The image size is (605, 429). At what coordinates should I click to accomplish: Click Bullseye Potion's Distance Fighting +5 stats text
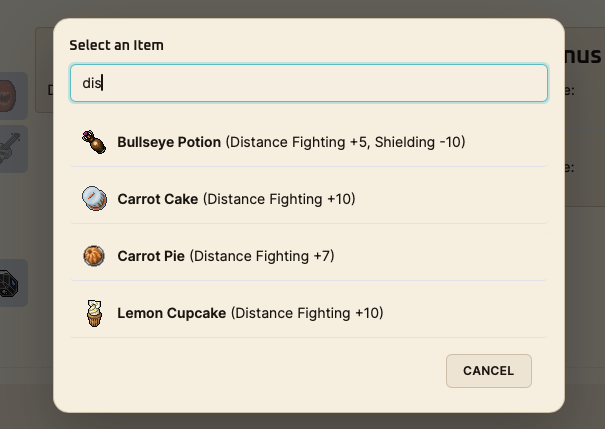(x=345, y=142)
